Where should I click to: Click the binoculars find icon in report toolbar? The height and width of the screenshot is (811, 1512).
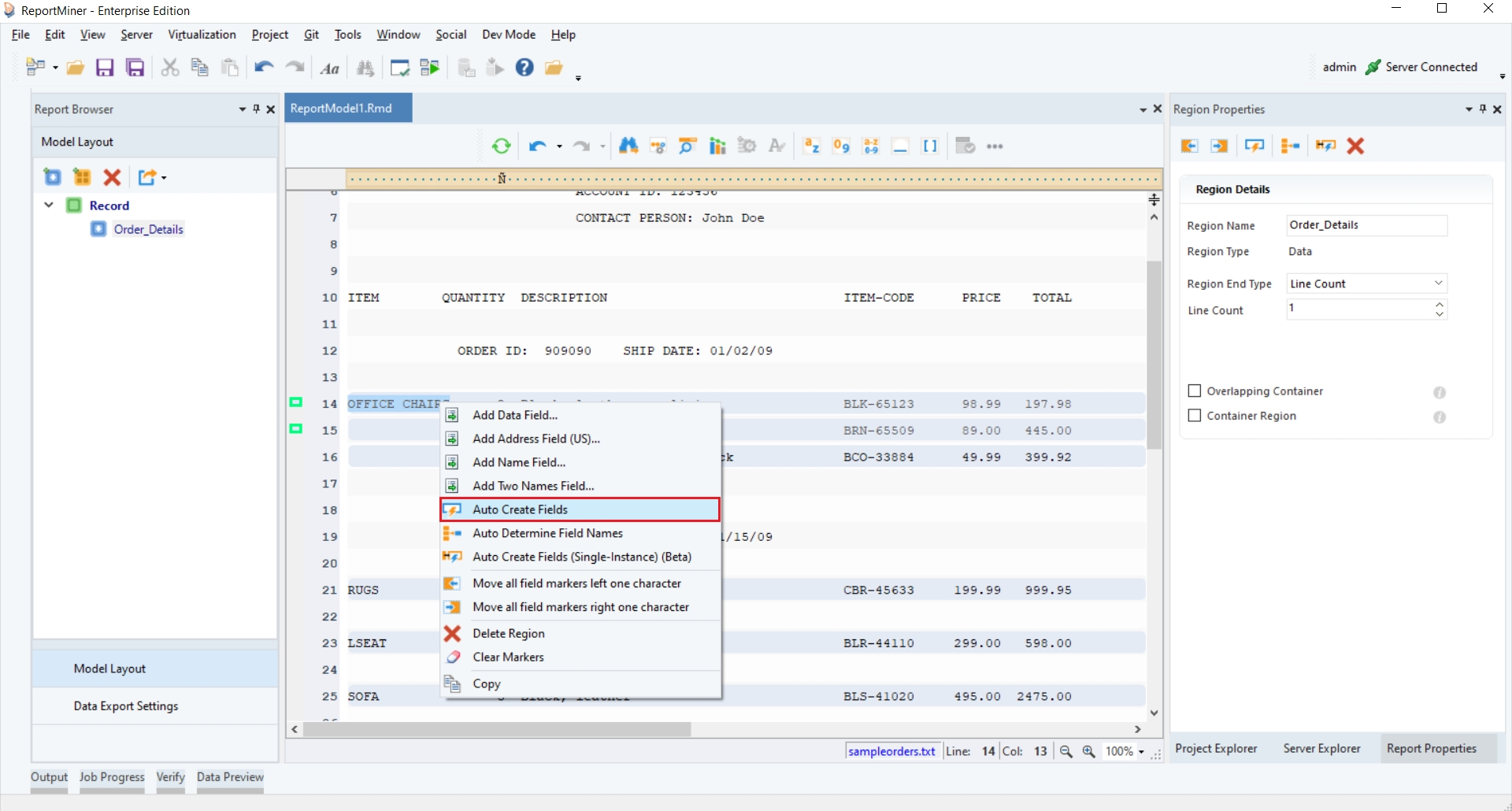(x=628, y=146)
